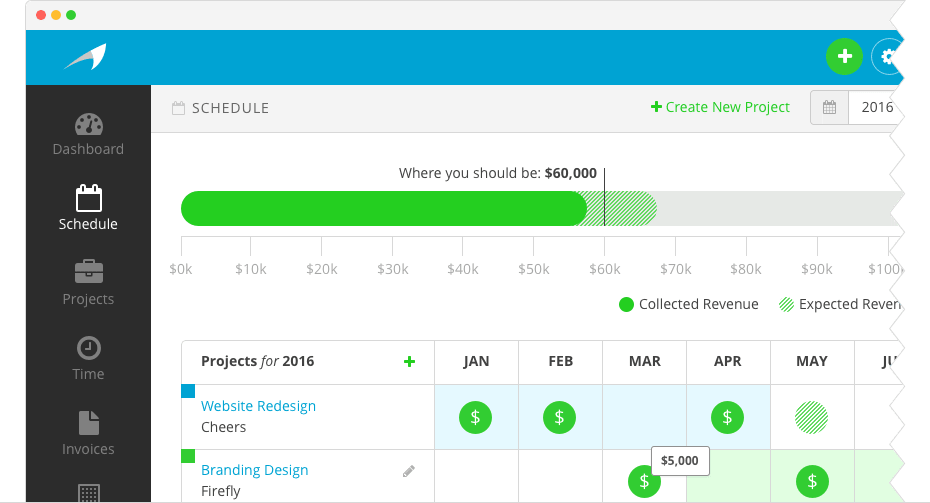Click the JAN column header
The height and width of the screenshot is (503, 930).
pos(476,361)
